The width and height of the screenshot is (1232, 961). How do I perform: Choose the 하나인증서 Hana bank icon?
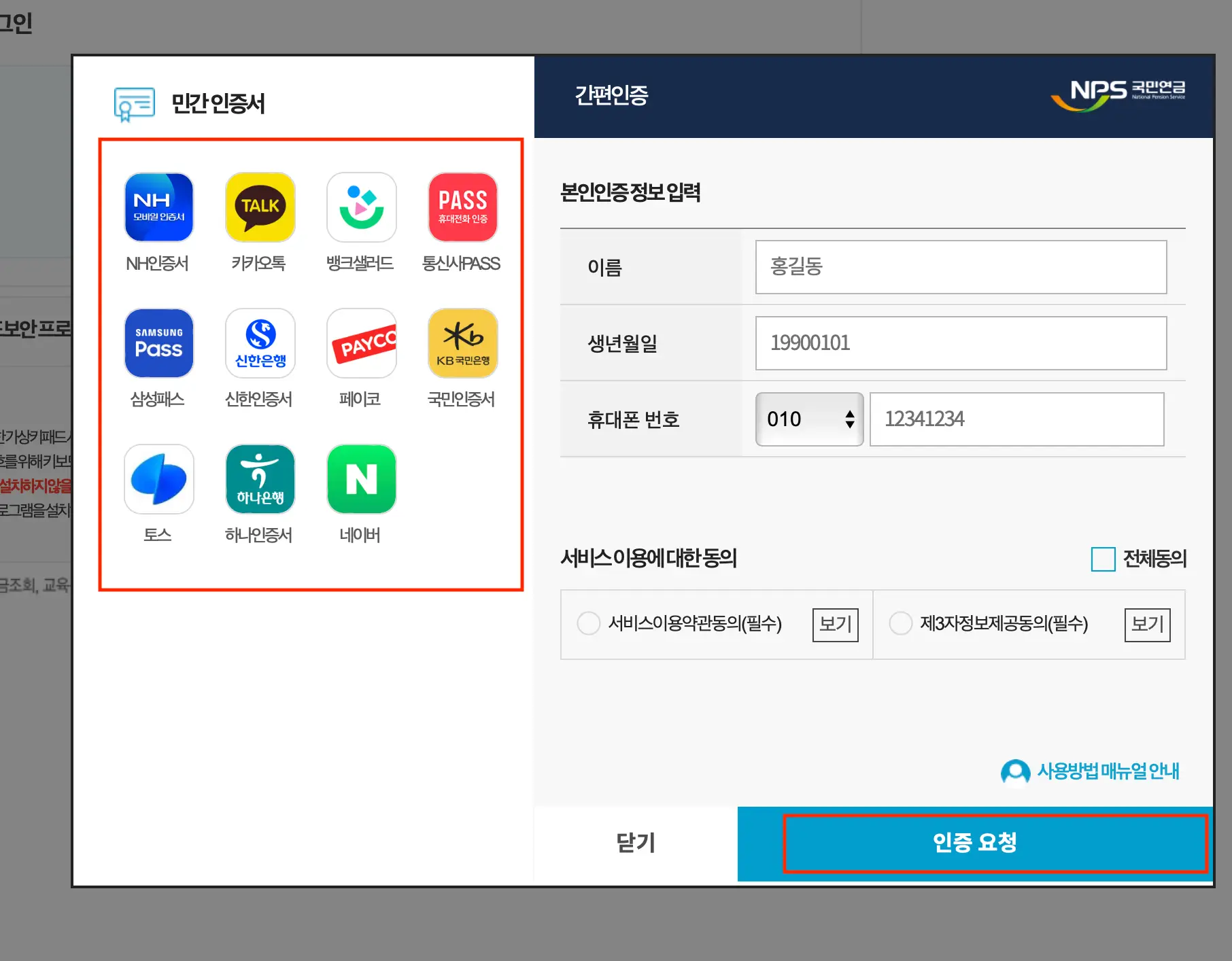[260, 479]
